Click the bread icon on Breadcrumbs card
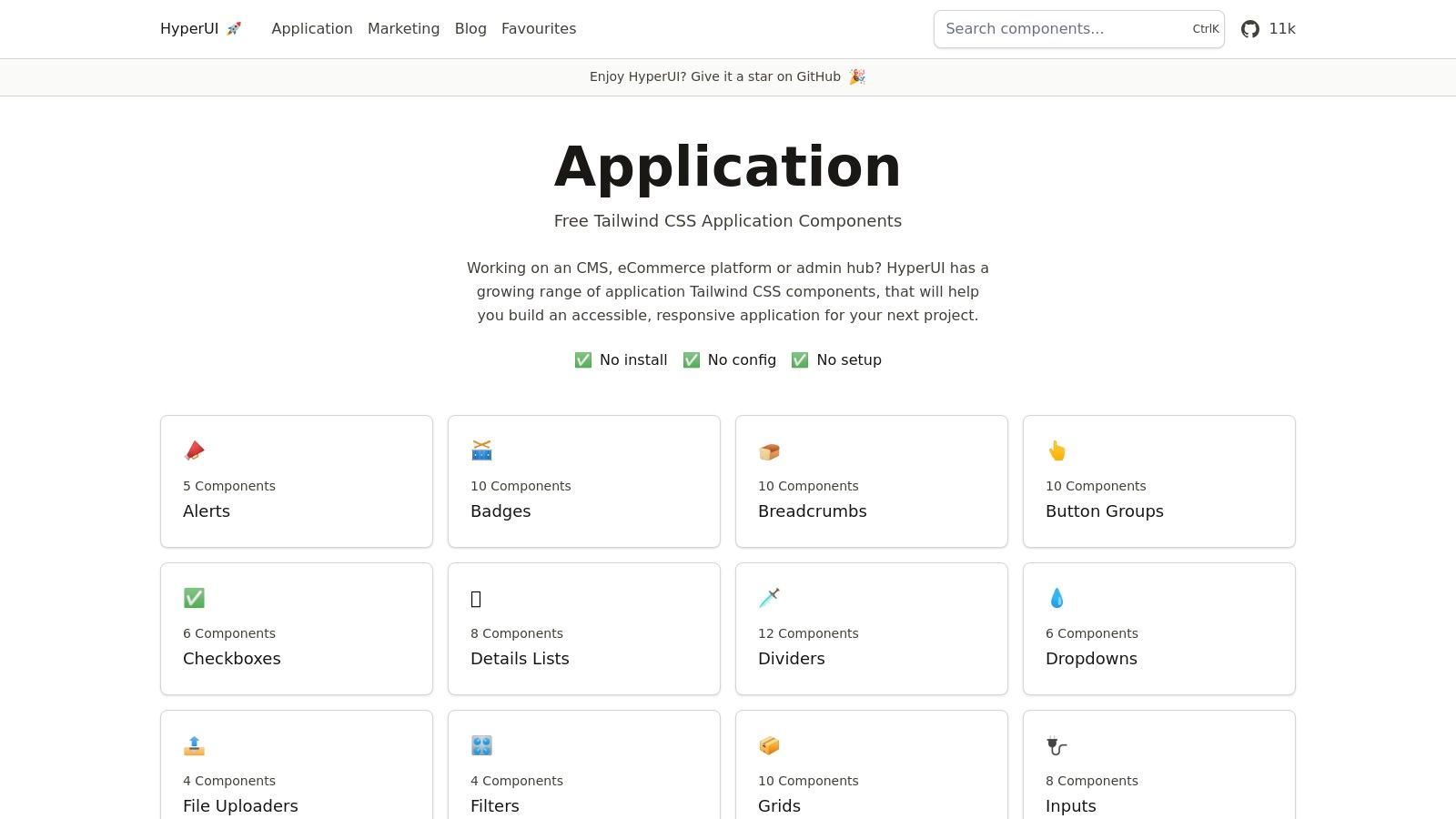Screen dimensions: 1456x819 769,450
